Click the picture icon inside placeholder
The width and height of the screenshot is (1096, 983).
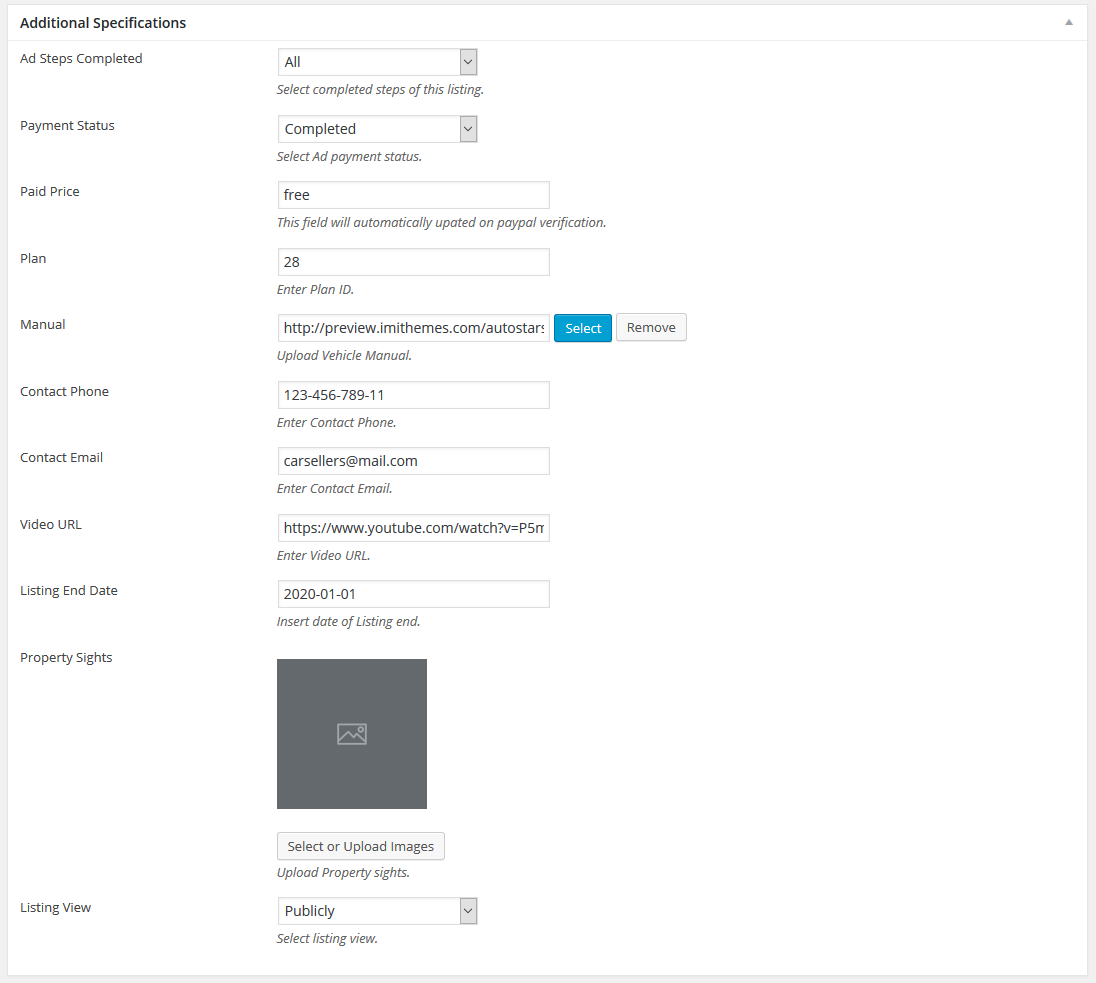[352, 734]
